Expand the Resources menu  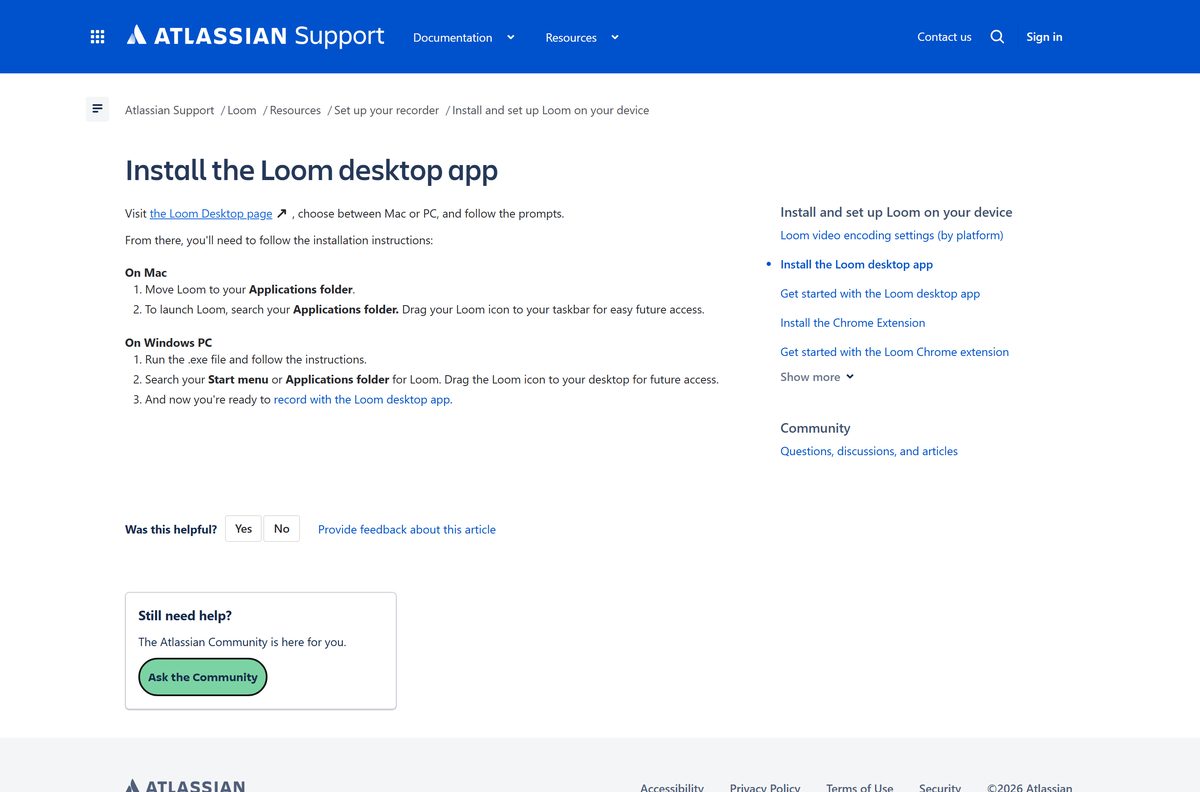[x=582, y=37]
